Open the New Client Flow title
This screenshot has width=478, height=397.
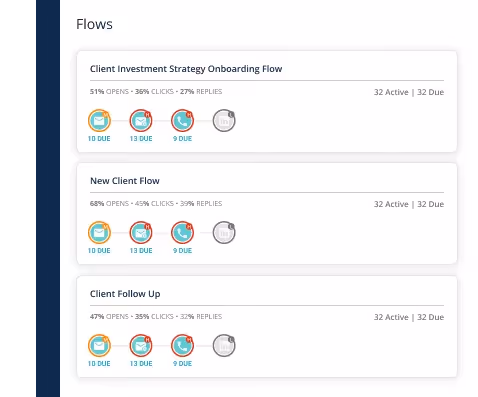[125, 181]
